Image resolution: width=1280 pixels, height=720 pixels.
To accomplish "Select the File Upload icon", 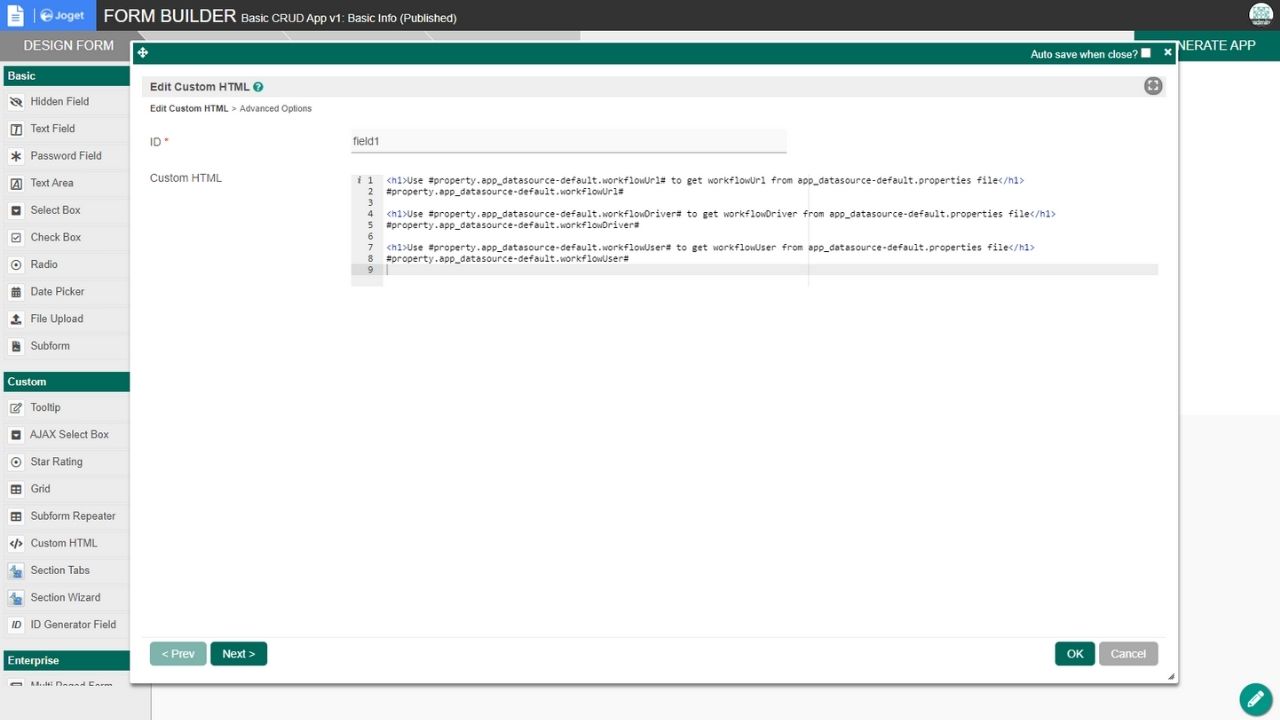I will tap(16, 319).
